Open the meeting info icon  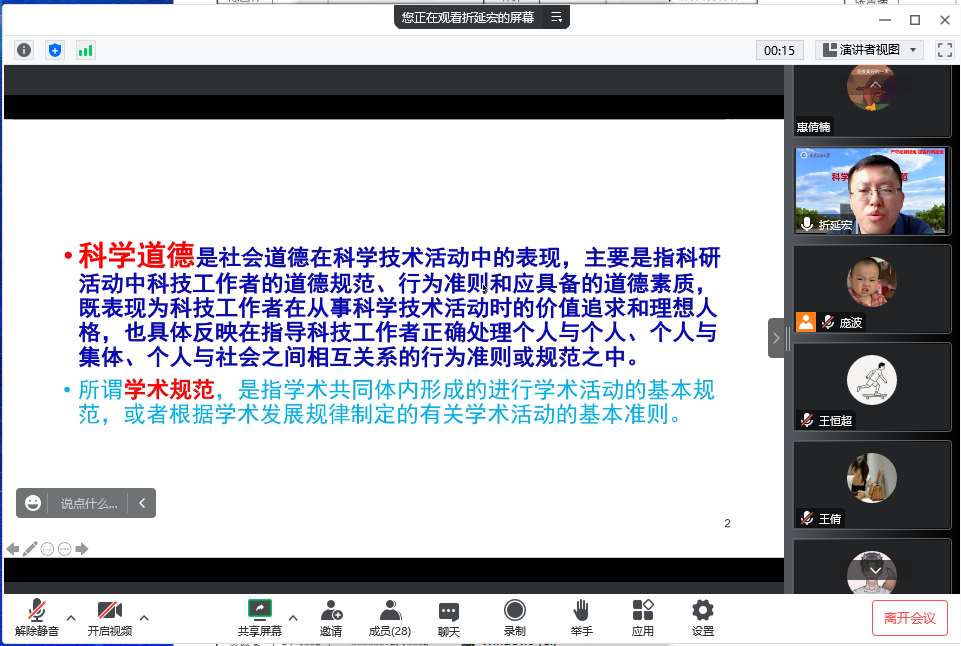point(24,50)
